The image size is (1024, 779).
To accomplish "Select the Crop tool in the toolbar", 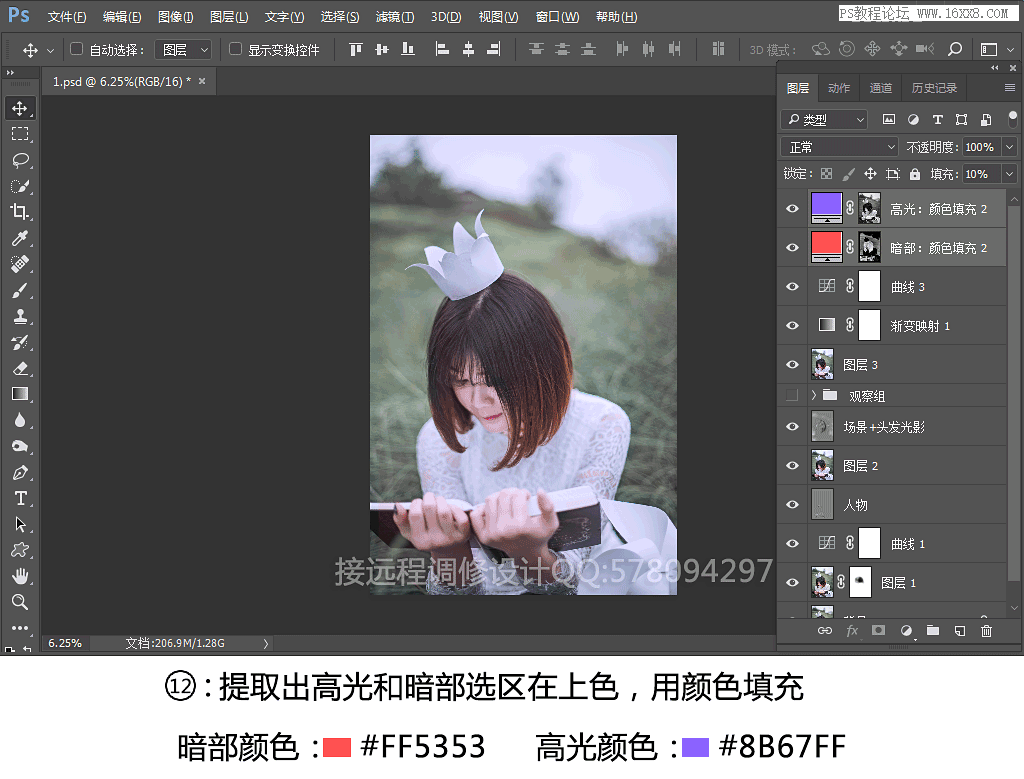I will [20, 212].
